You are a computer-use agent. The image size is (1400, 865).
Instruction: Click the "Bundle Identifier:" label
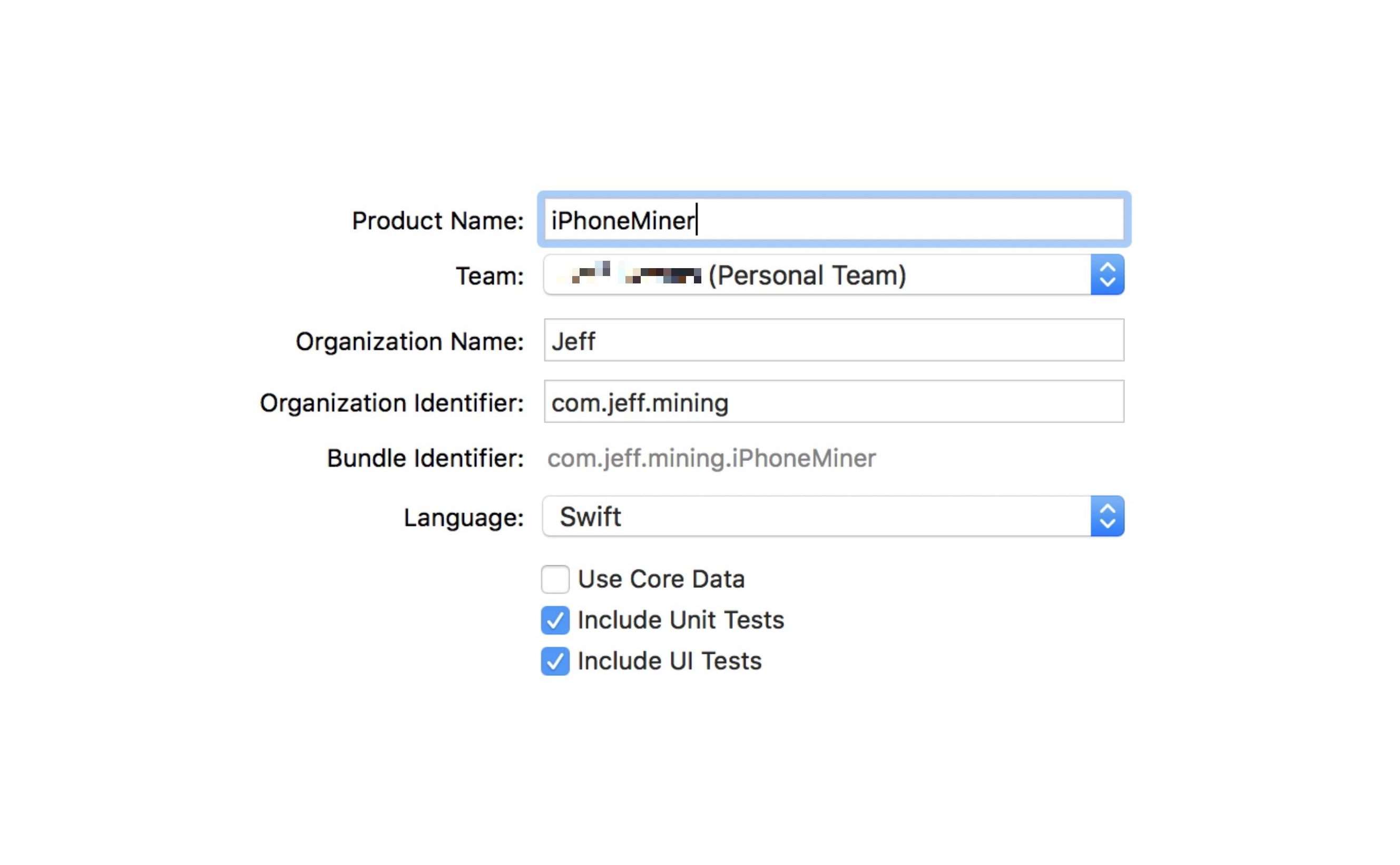pos(425,458)
